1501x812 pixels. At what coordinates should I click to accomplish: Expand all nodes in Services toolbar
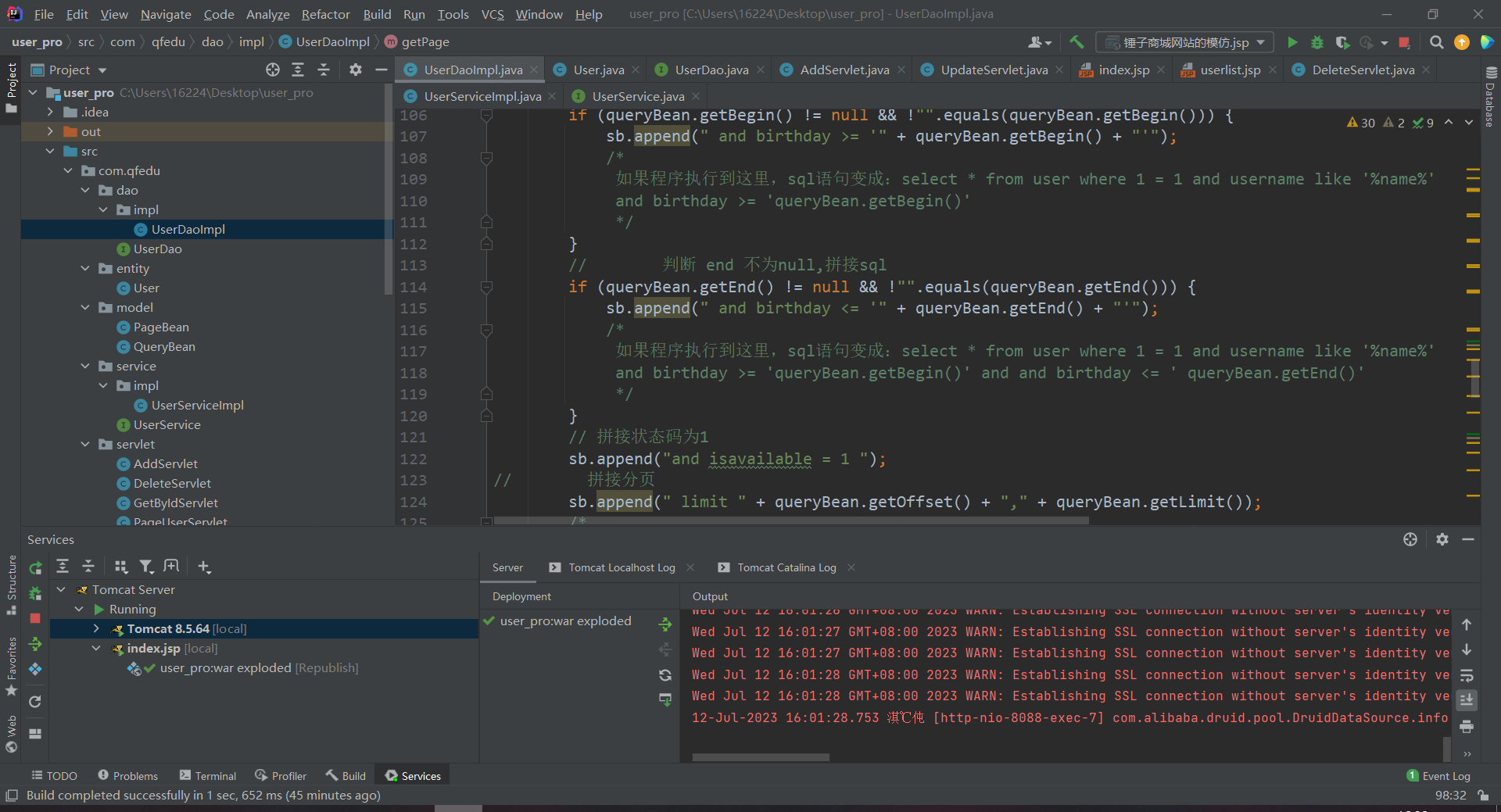[x=63, y=566]
